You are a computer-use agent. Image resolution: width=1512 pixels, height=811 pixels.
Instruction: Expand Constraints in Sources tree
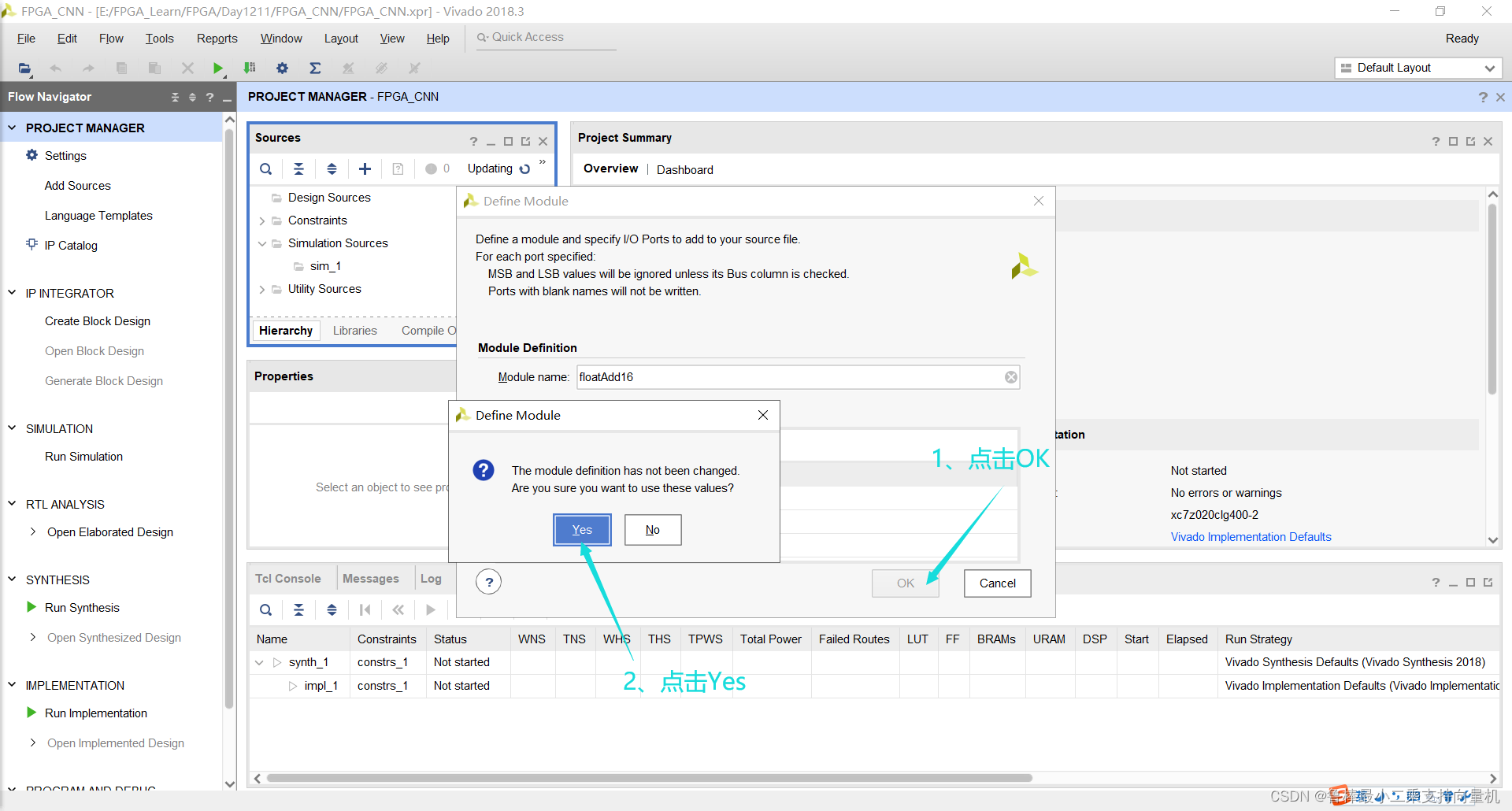pos(261,221)
